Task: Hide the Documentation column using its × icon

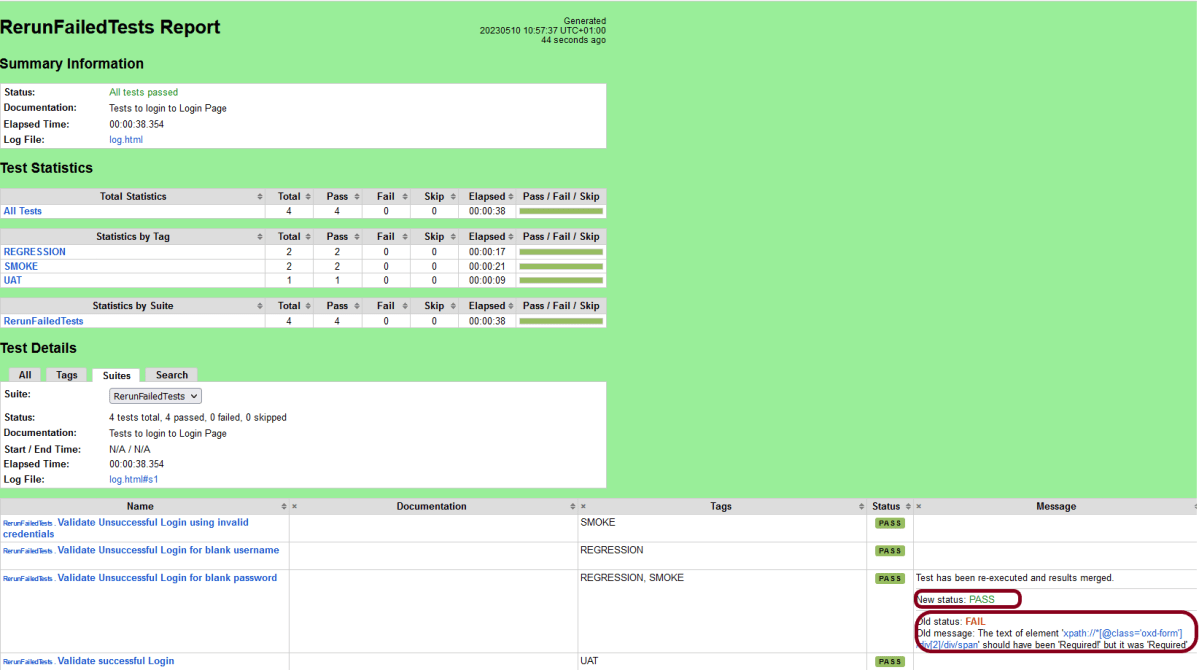Action: click(295, 507)
